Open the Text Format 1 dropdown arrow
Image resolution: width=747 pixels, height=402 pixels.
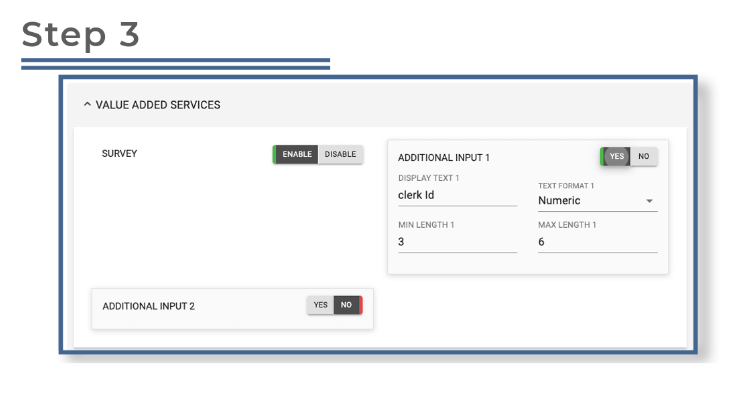coord(650,201)
